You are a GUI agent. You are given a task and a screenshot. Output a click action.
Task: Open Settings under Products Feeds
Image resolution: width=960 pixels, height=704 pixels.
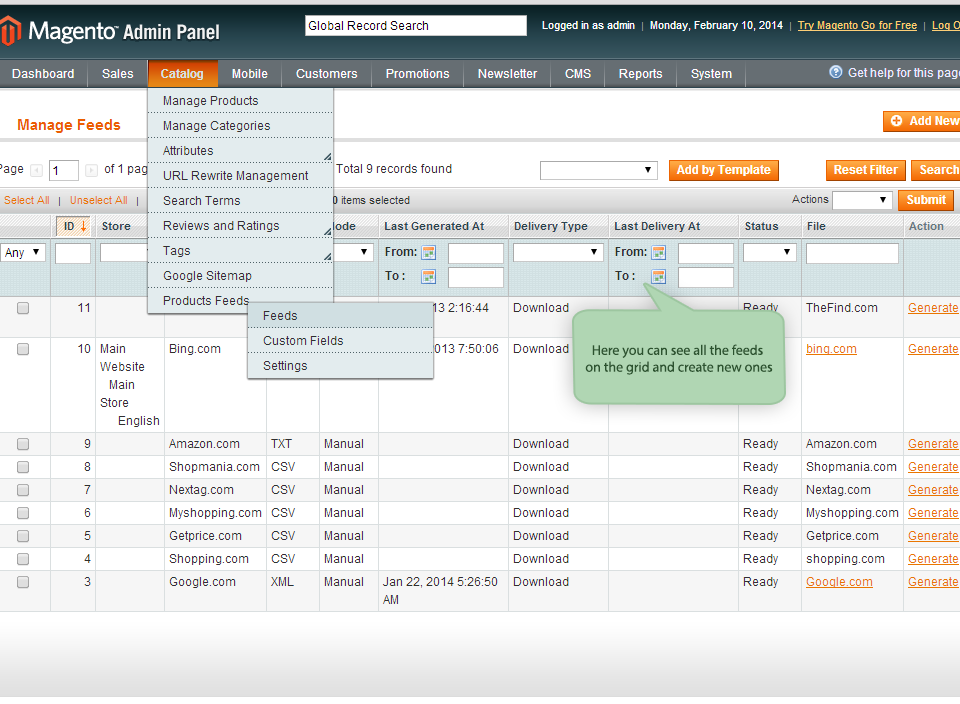point(340,366)
